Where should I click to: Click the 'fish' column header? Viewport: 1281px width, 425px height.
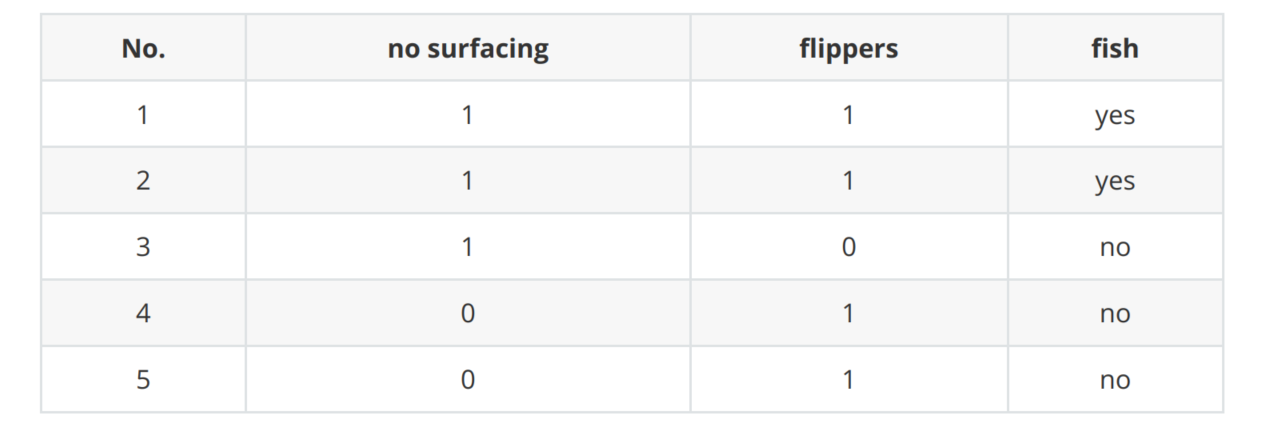click(x=1114, y=48)
